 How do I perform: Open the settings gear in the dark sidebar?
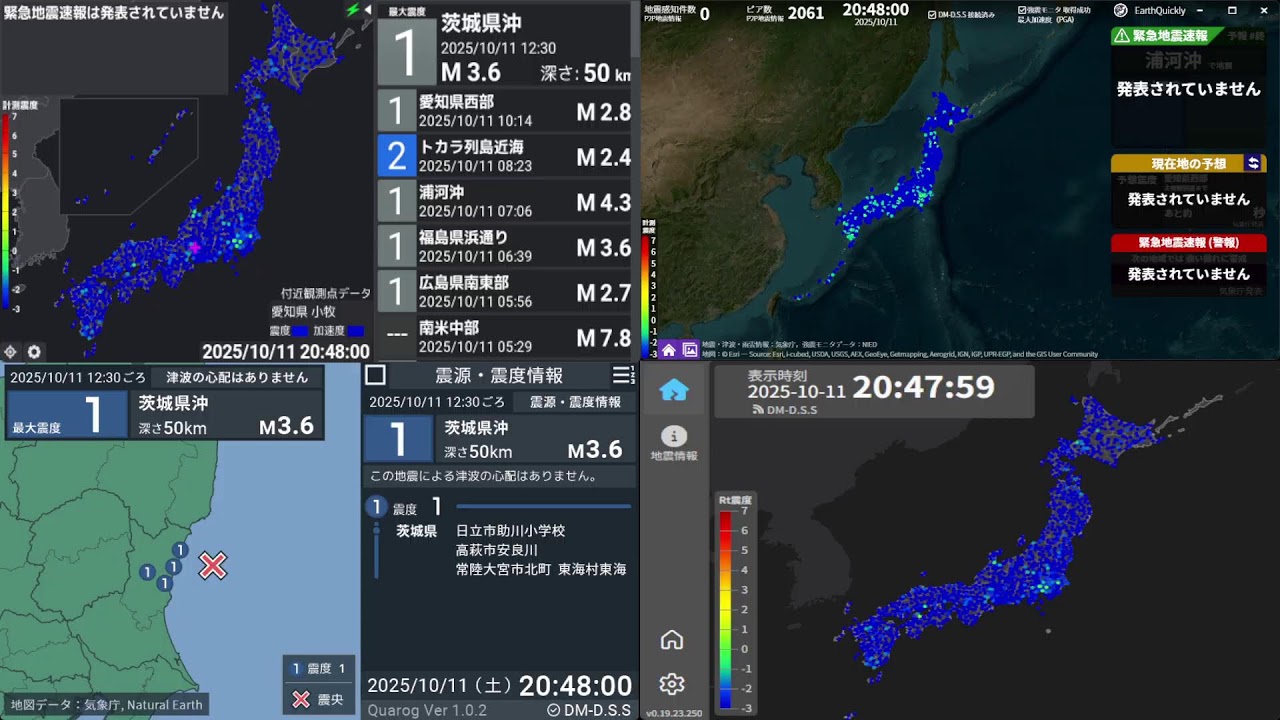click(x=672, y=684)
